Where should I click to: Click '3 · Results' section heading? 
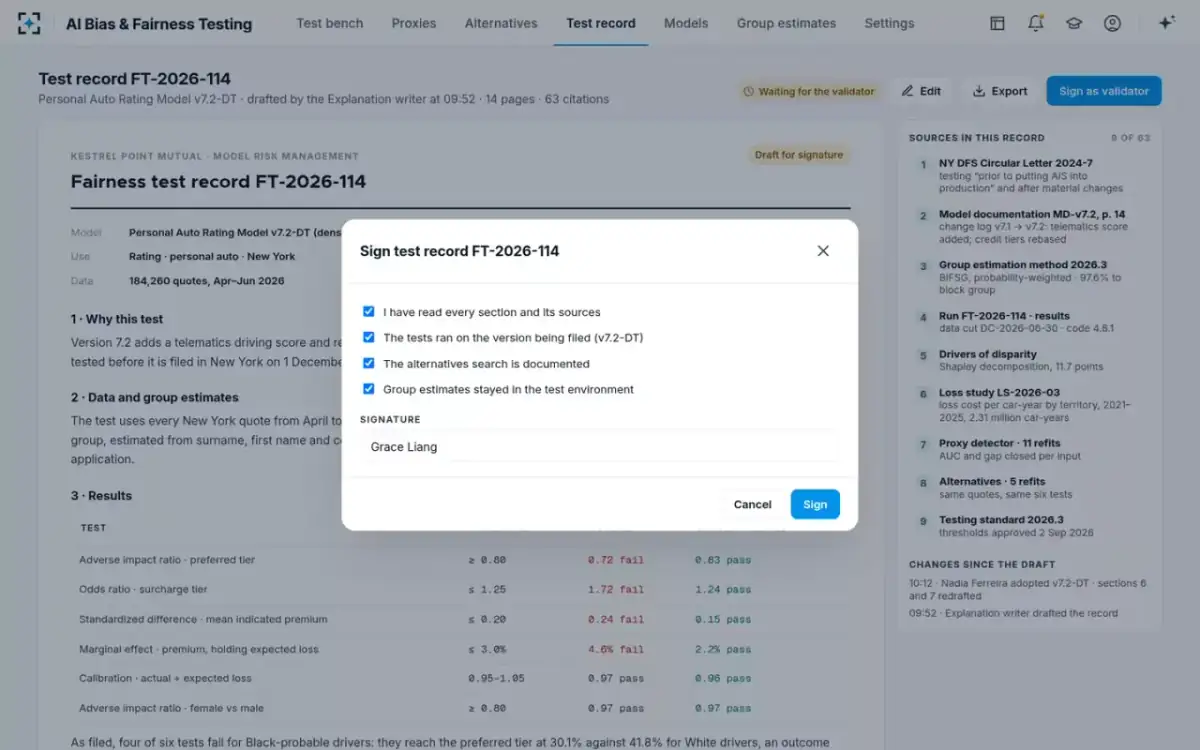pyautogui.click(x=101, y=496)
